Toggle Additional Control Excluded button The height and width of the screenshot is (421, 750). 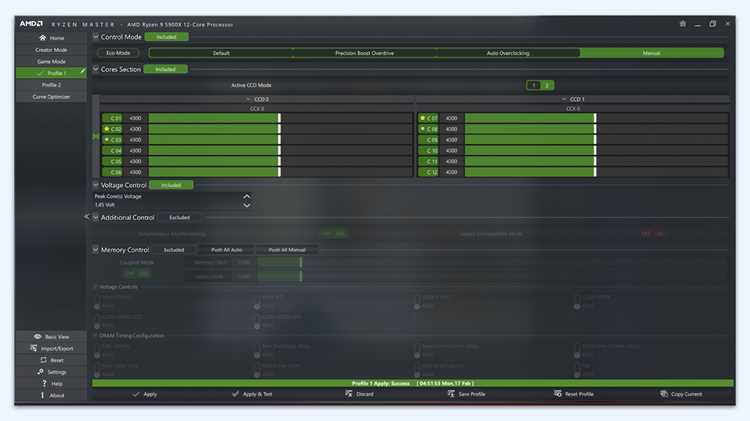(179, 218)
